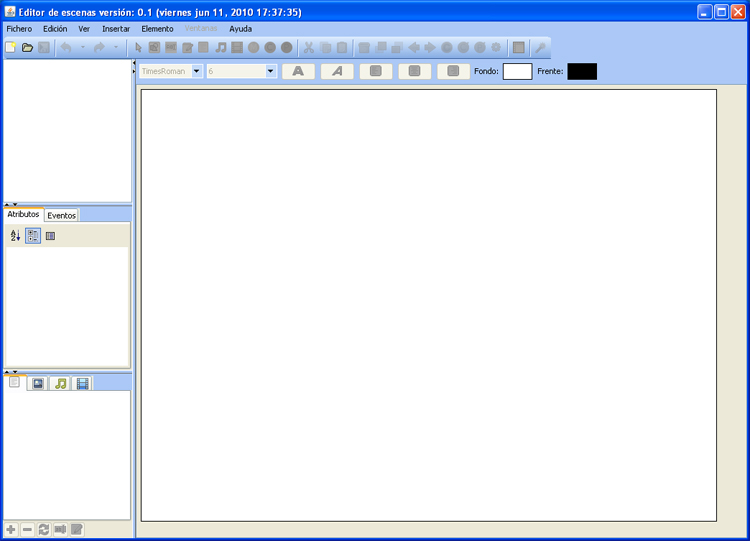Toggle the attribute description panel icon
Viewport: 750px width, 541px height.
click(x=50, y=236)
